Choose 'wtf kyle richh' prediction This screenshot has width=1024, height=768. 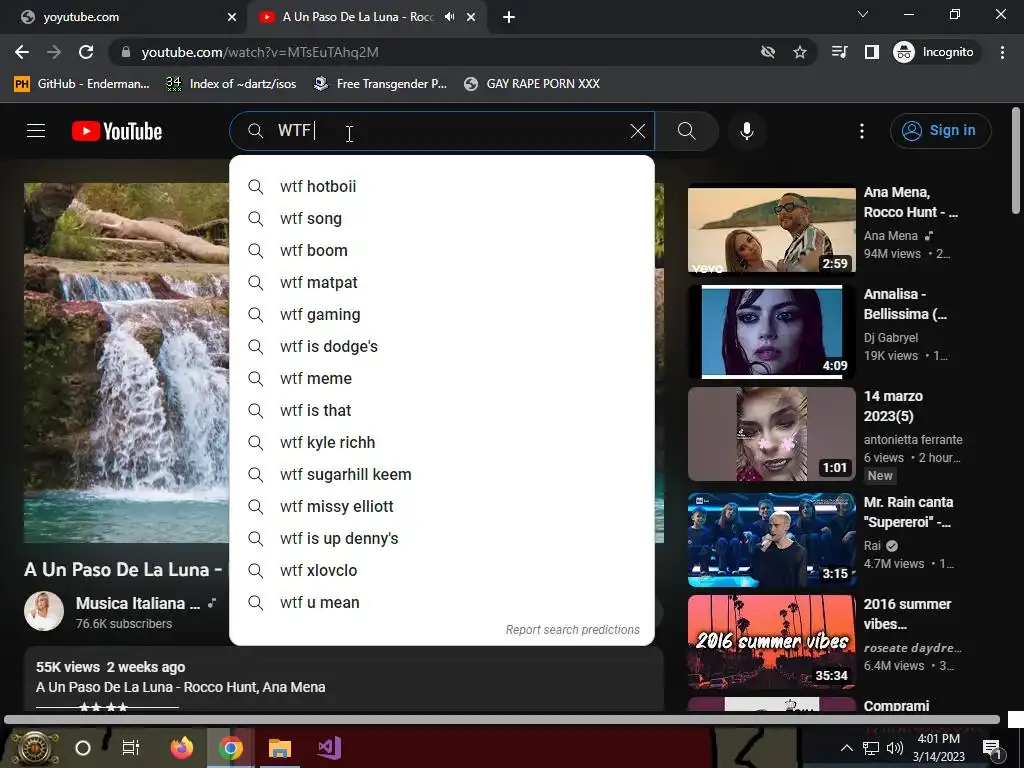[441, 443]
